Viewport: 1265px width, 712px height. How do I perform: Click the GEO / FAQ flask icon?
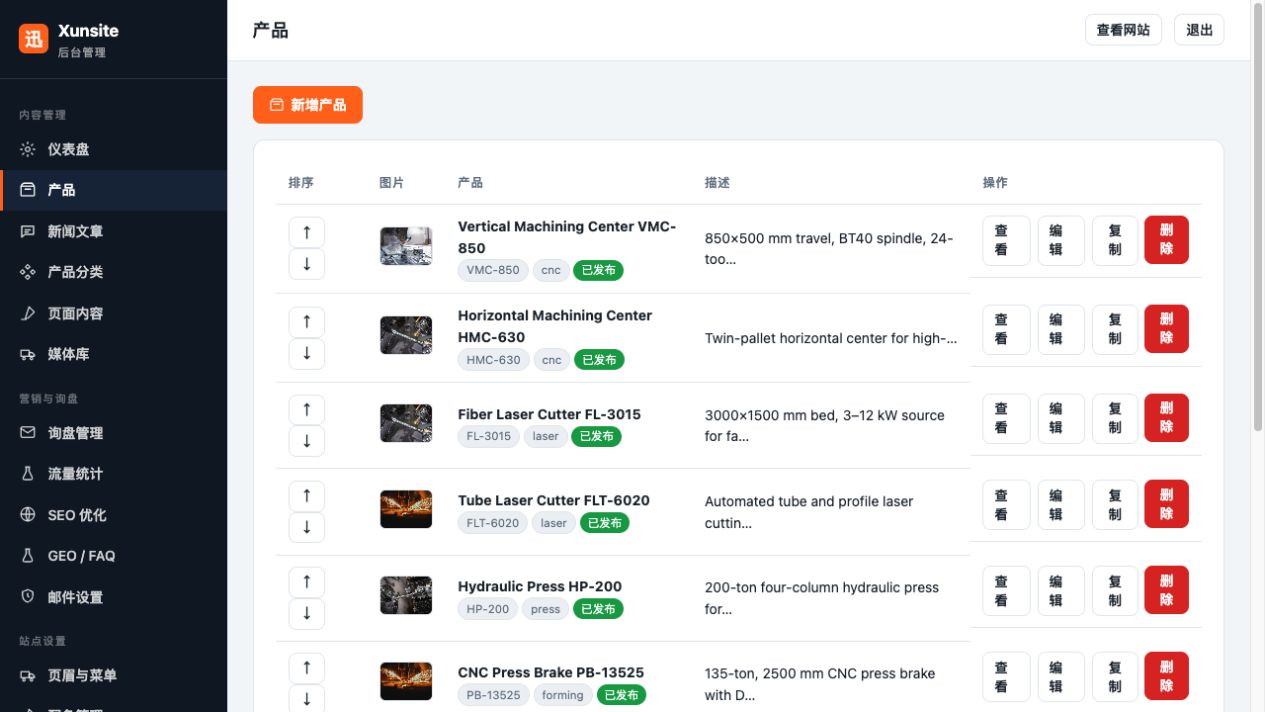pyautogui.click(x=28, y=556)
